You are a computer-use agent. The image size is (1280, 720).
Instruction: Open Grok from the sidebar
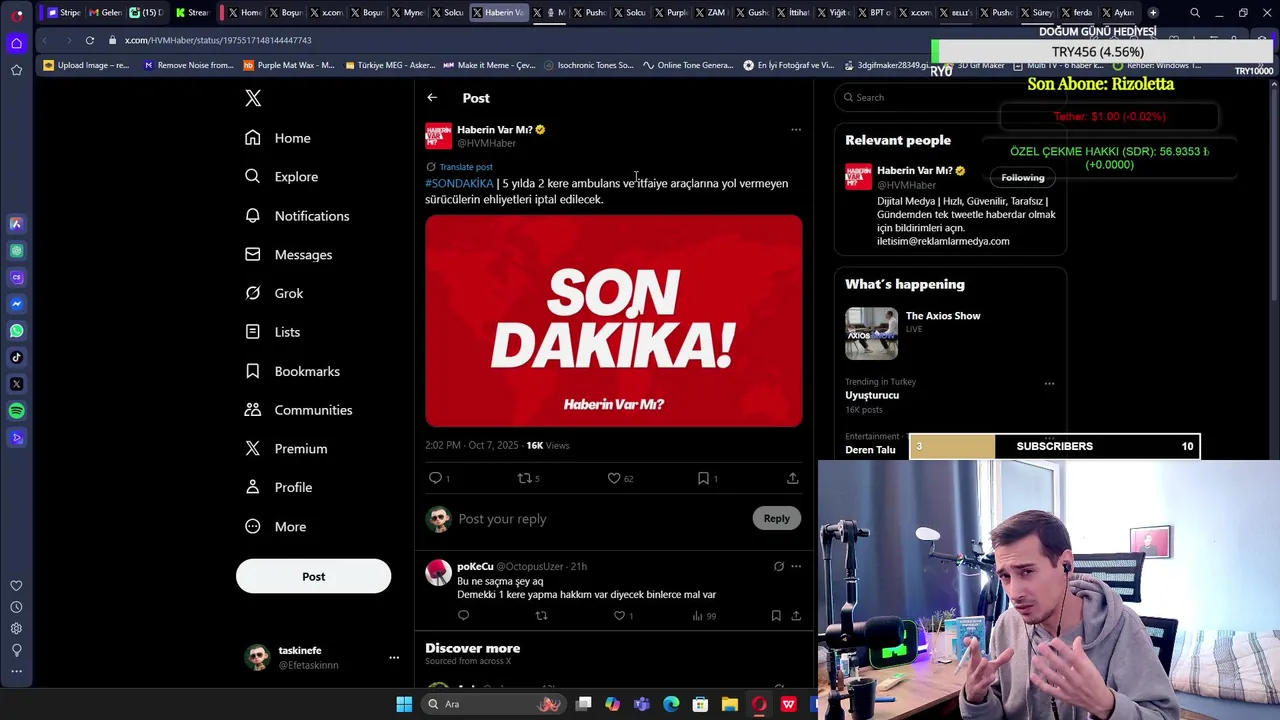point(275,293)
